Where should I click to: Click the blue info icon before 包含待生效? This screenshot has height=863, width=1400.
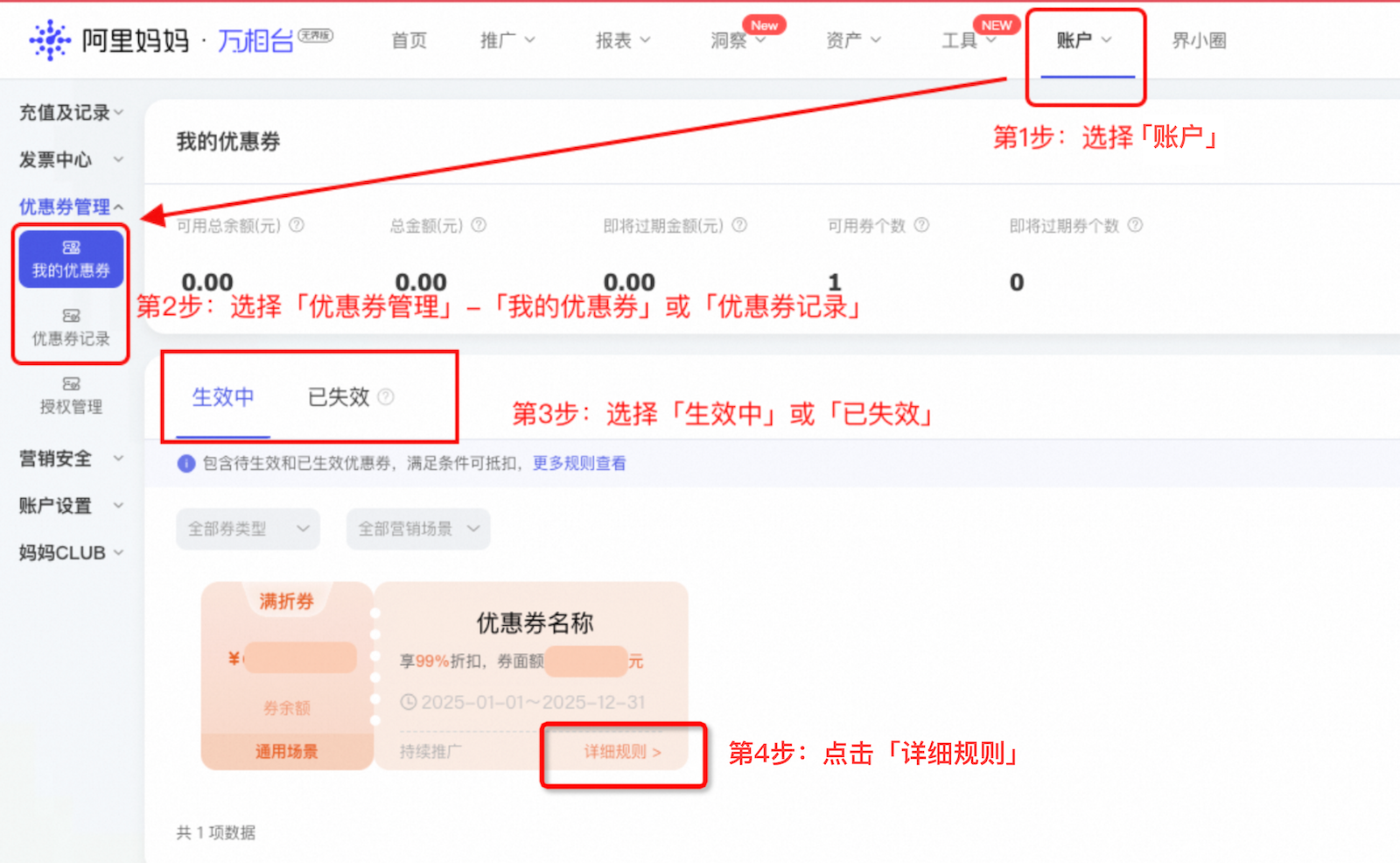click(x=186, y=463)
